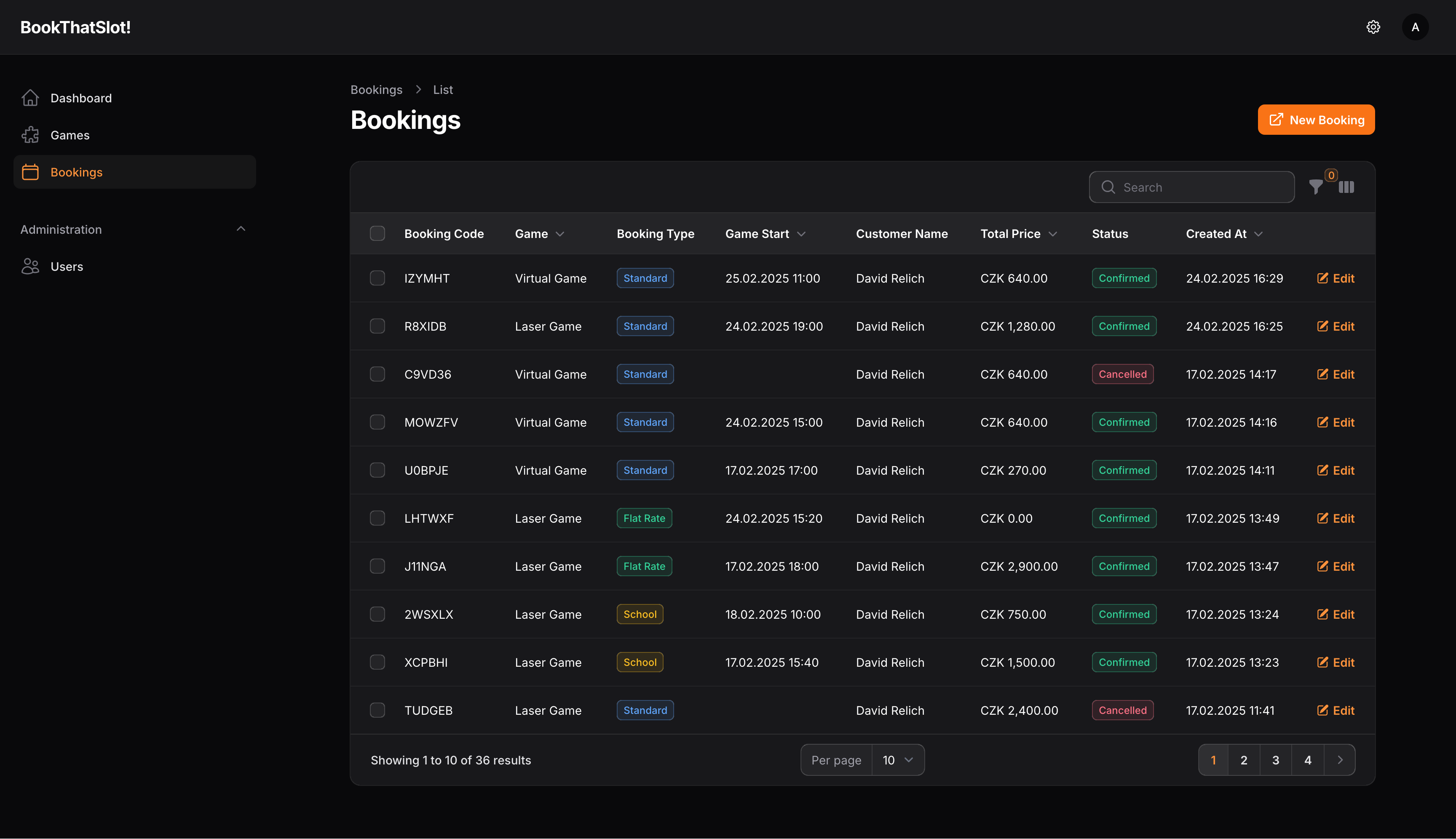
Task: Select Dashboard in the sidebar
Action: (x=81, y=97)
